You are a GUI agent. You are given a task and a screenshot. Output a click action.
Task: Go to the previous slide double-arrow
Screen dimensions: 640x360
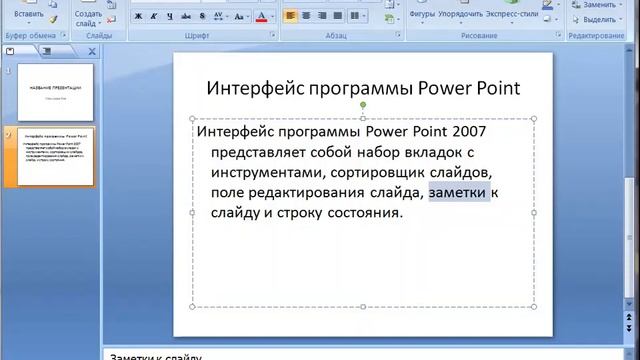click(x=629, y=318)
